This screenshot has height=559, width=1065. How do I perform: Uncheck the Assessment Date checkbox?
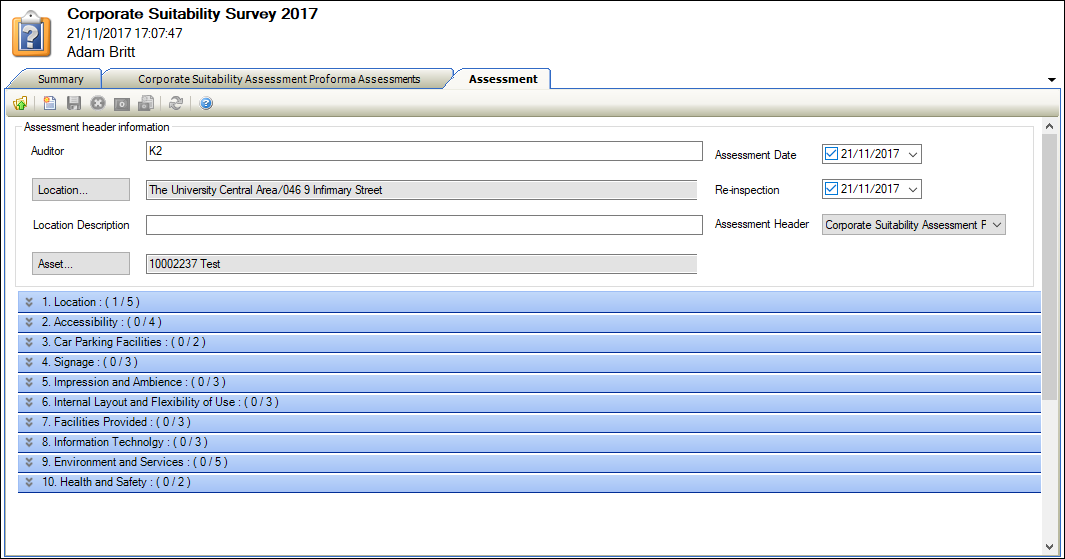(832, 154)
